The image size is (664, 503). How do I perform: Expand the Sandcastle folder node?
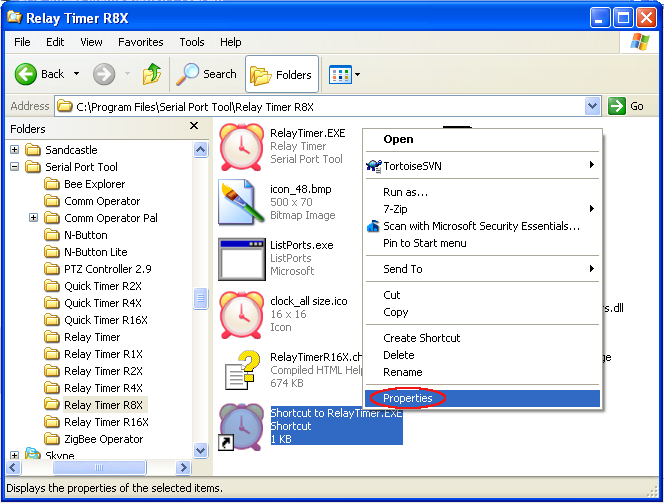point(14,149)
